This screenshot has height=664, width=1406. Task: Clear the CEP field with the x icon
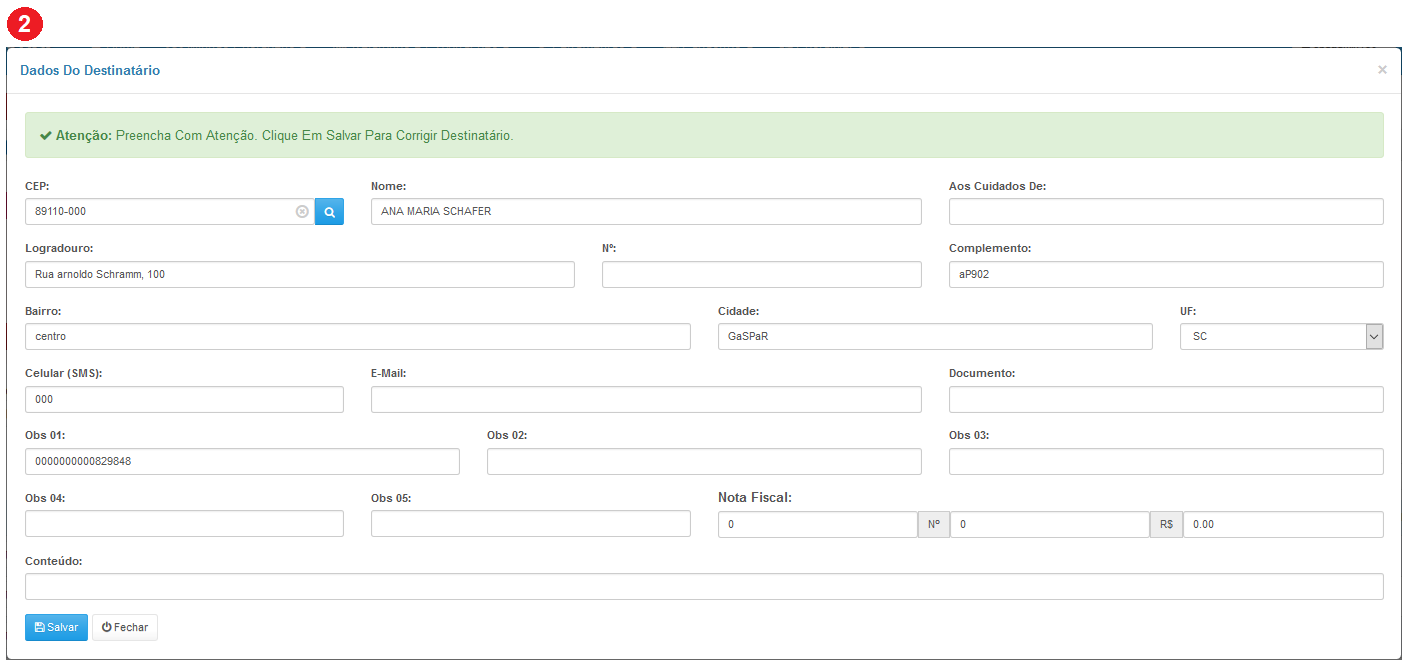(302, 212)
